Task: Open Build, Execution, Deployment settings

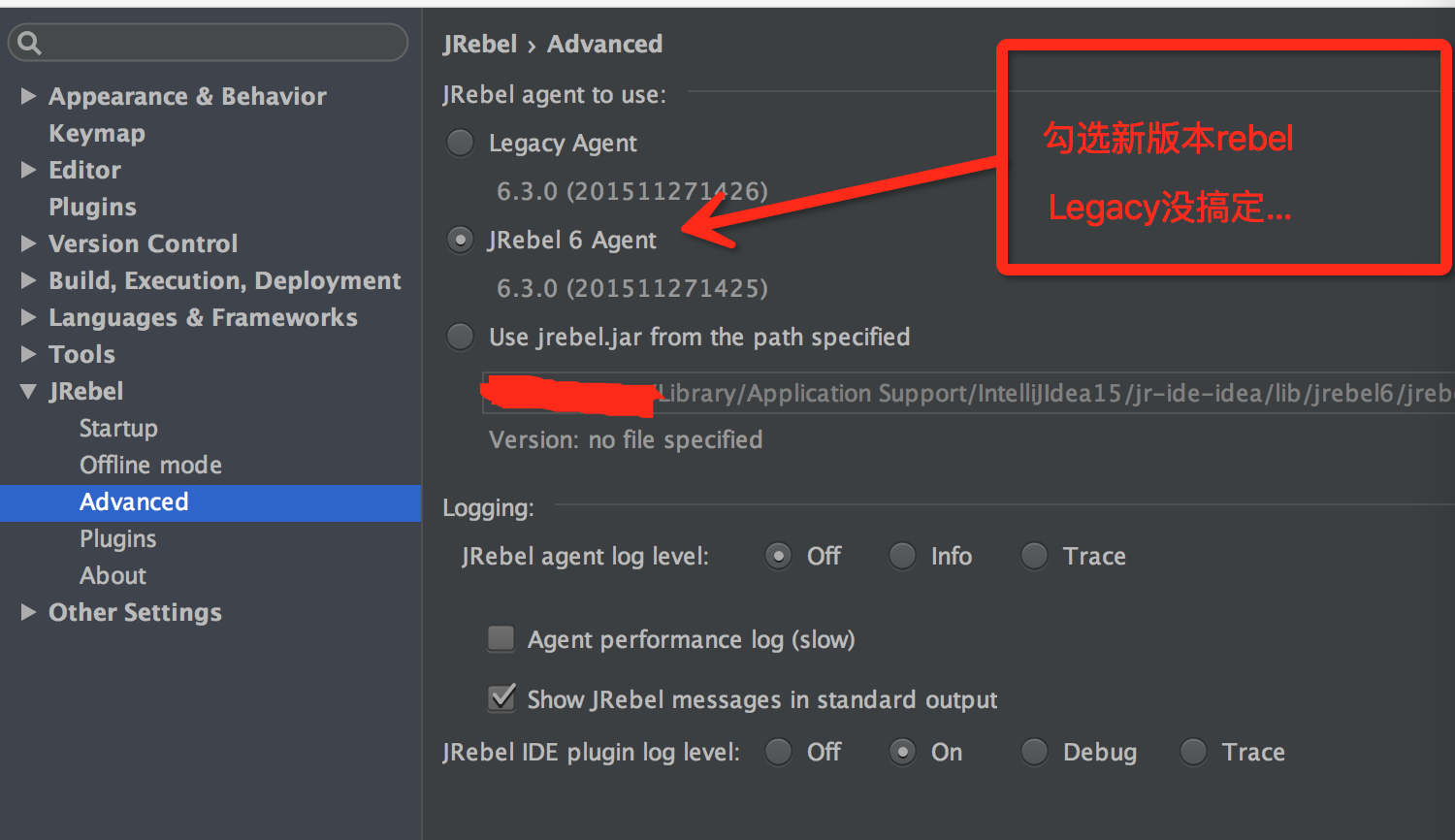Action: [x=224, y=280]
